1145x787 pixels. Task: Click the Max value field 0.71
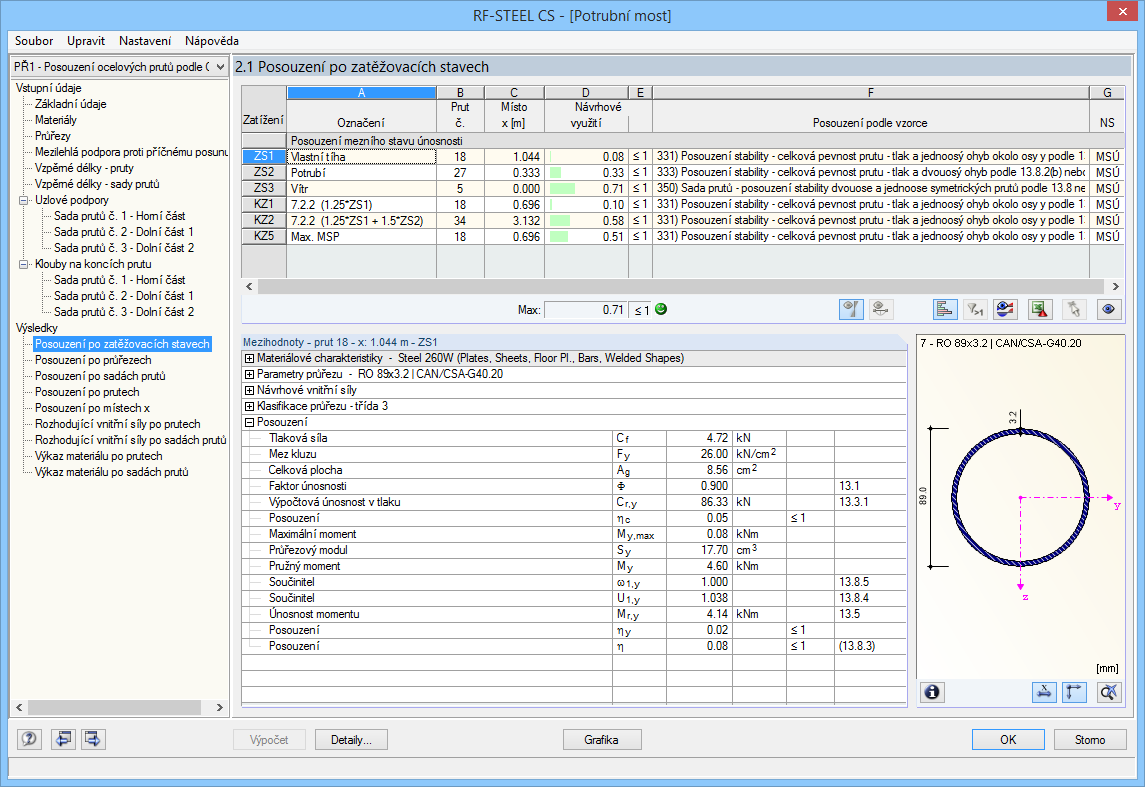(x=586, y=310)
